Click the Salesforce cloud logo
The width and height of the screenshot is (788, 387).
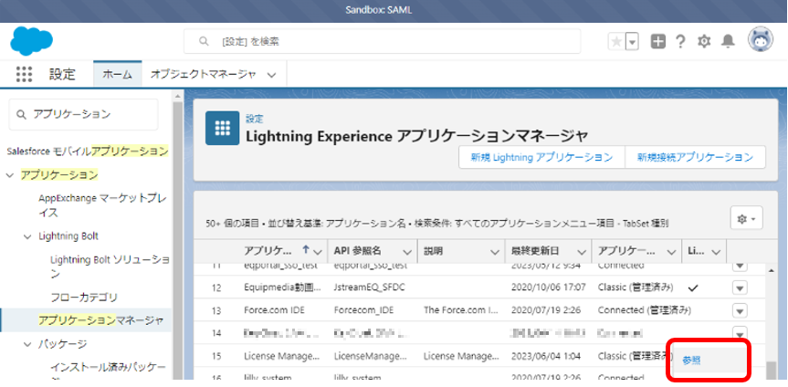31,41
